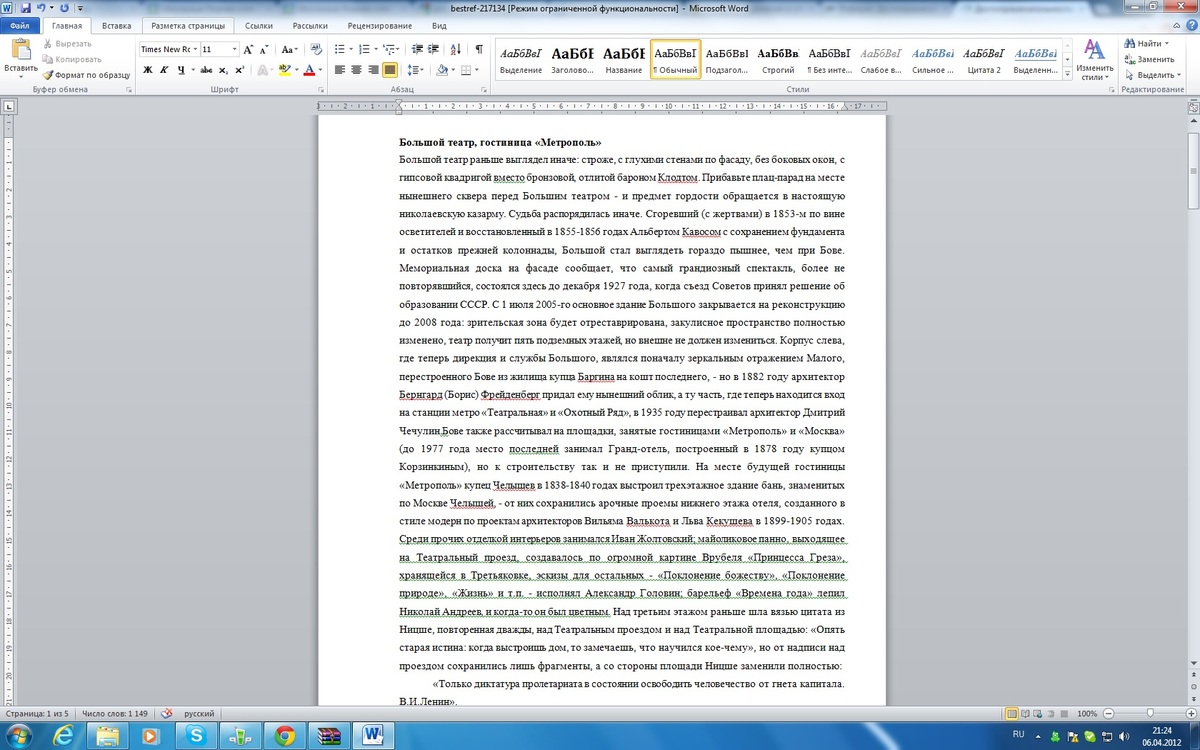Align text to the left

pyautogui.click(x=339, y=70)
